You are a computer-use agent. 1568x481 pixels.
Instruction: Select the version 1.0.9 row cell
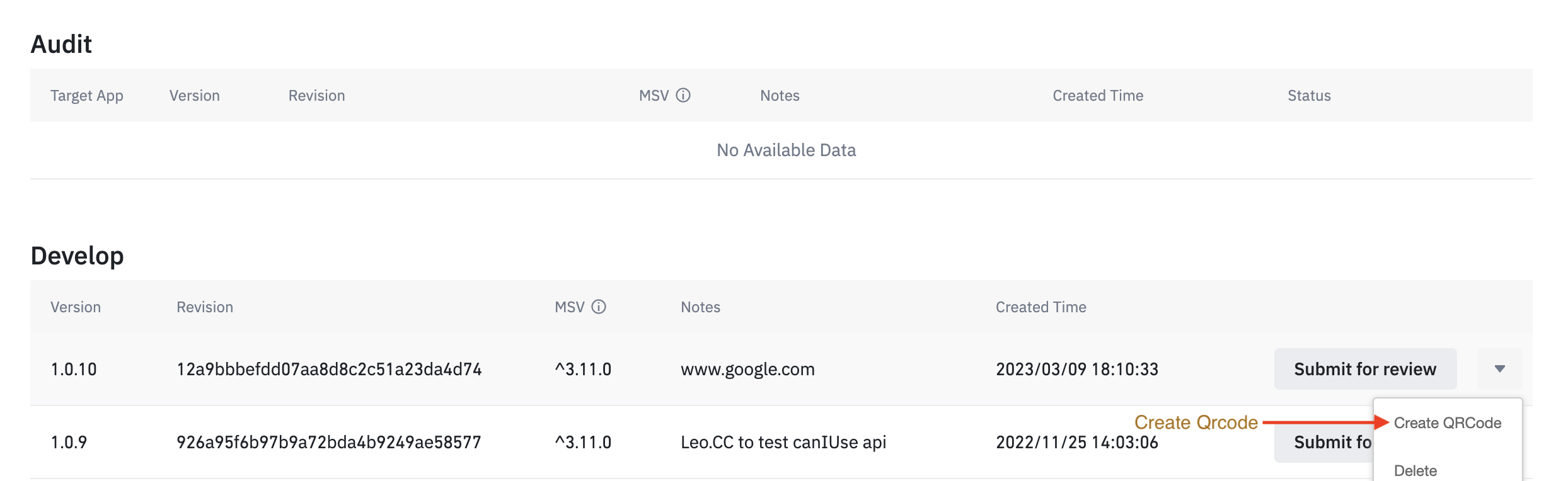[69, 442]
